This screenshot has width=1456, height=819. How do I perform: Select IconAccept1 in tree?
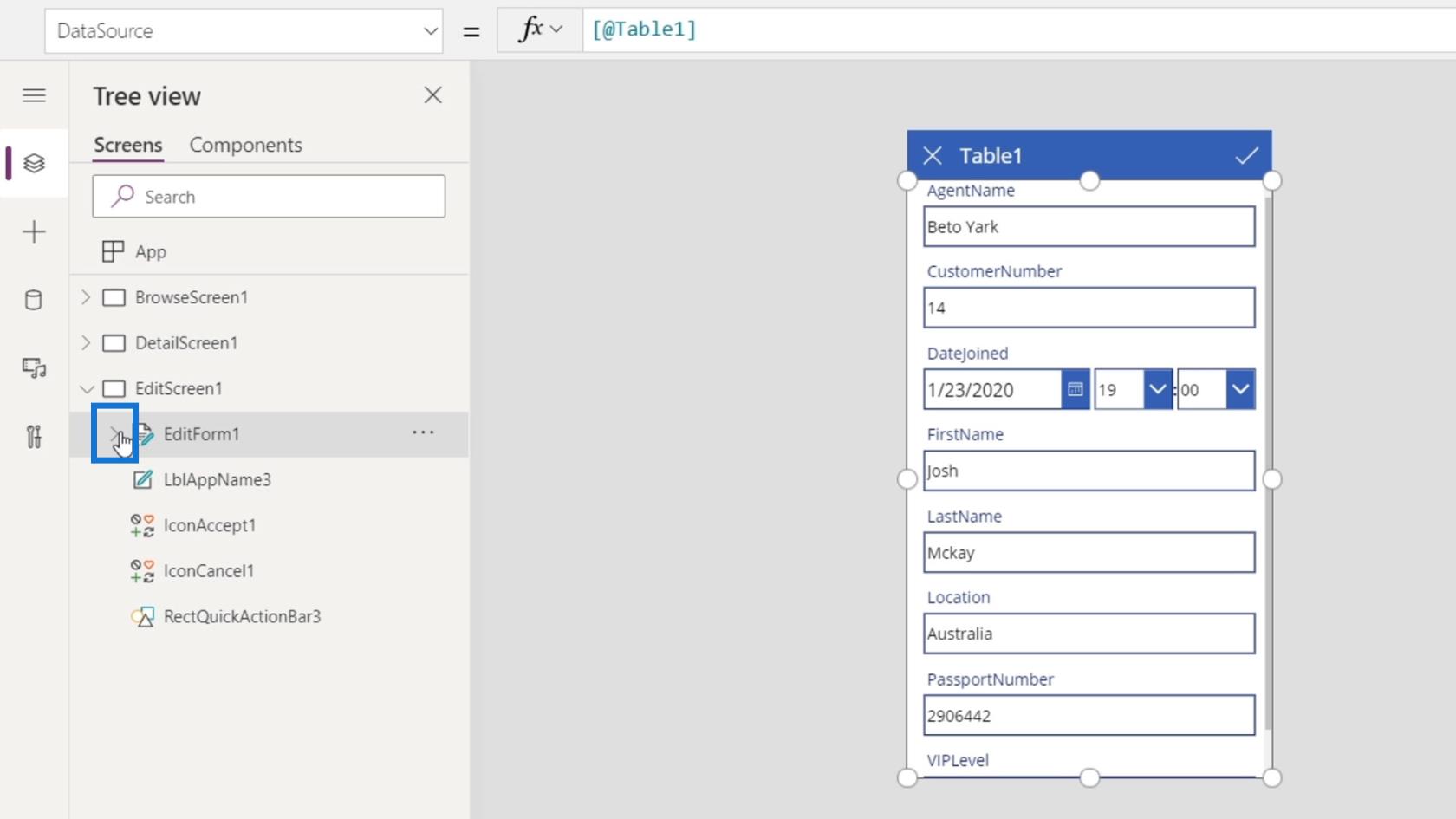(x=209, y=525)
